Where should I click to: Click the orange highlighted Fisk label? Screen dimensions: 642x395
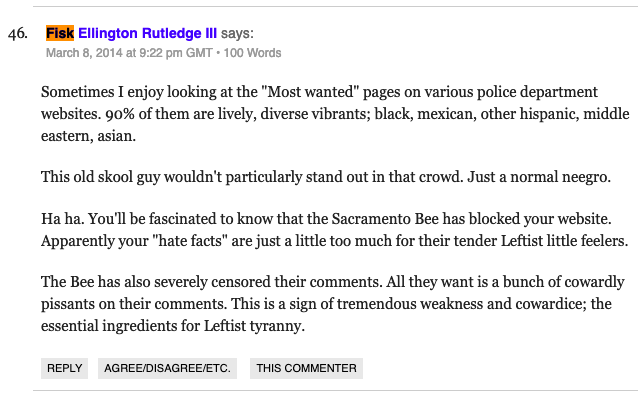click(x=60, y=33)
